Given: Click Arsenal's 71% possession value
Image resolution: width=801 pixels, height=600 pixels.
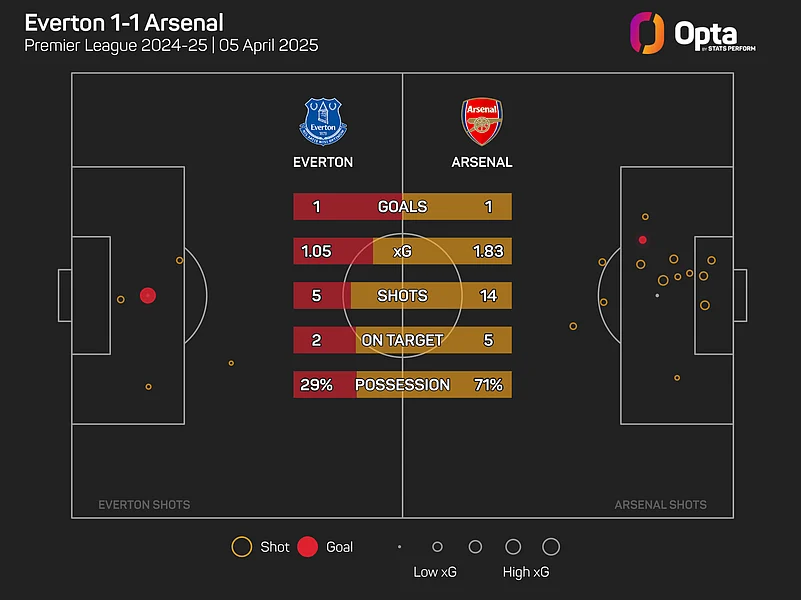Looking at the screenshot, I should pos(488,384).
